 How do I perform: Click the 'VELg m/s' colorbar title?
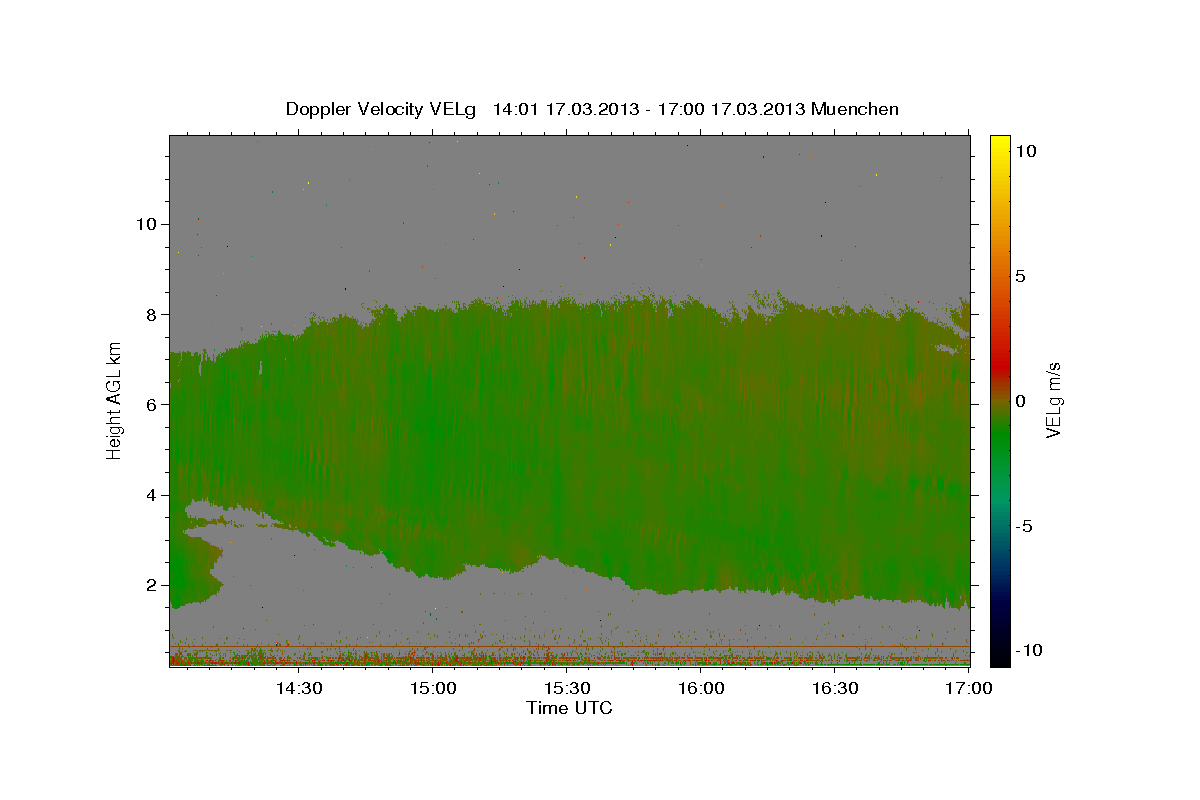pyautogui.click(x=1055, y=401)
